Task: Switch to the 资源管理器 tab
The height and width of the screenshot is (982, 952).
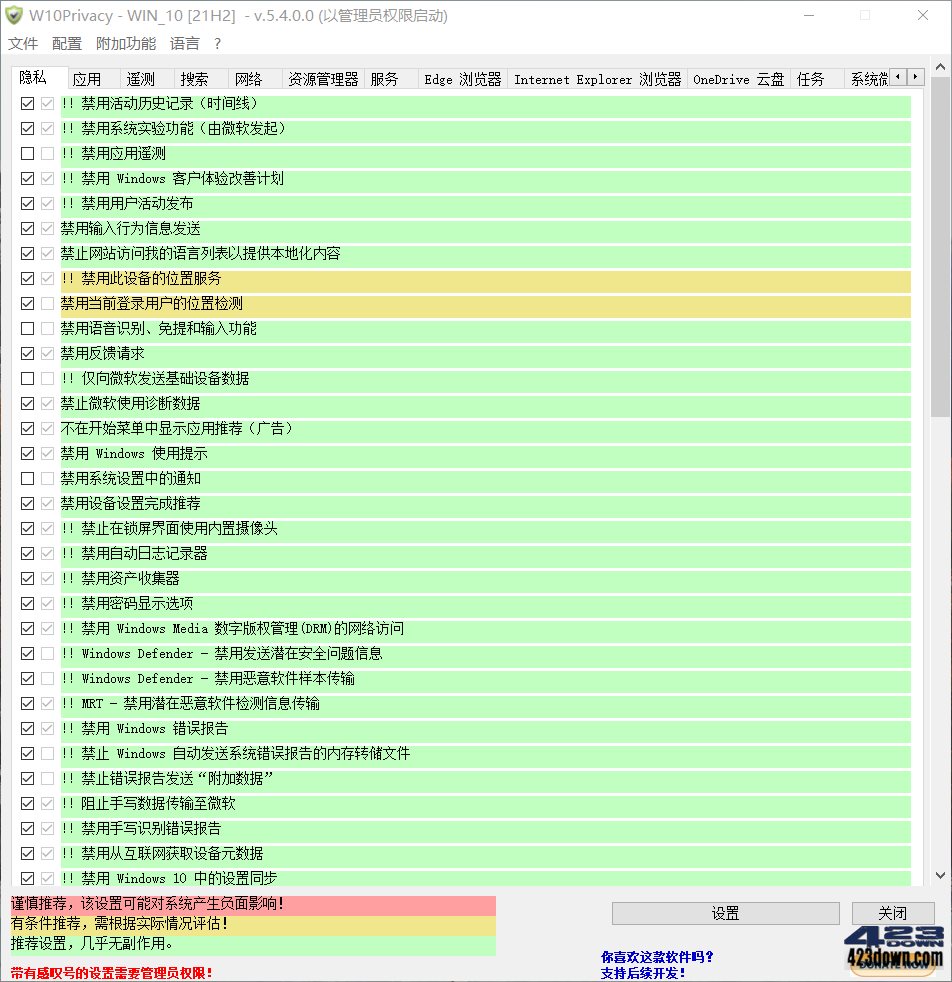Action: click(323, 80)
